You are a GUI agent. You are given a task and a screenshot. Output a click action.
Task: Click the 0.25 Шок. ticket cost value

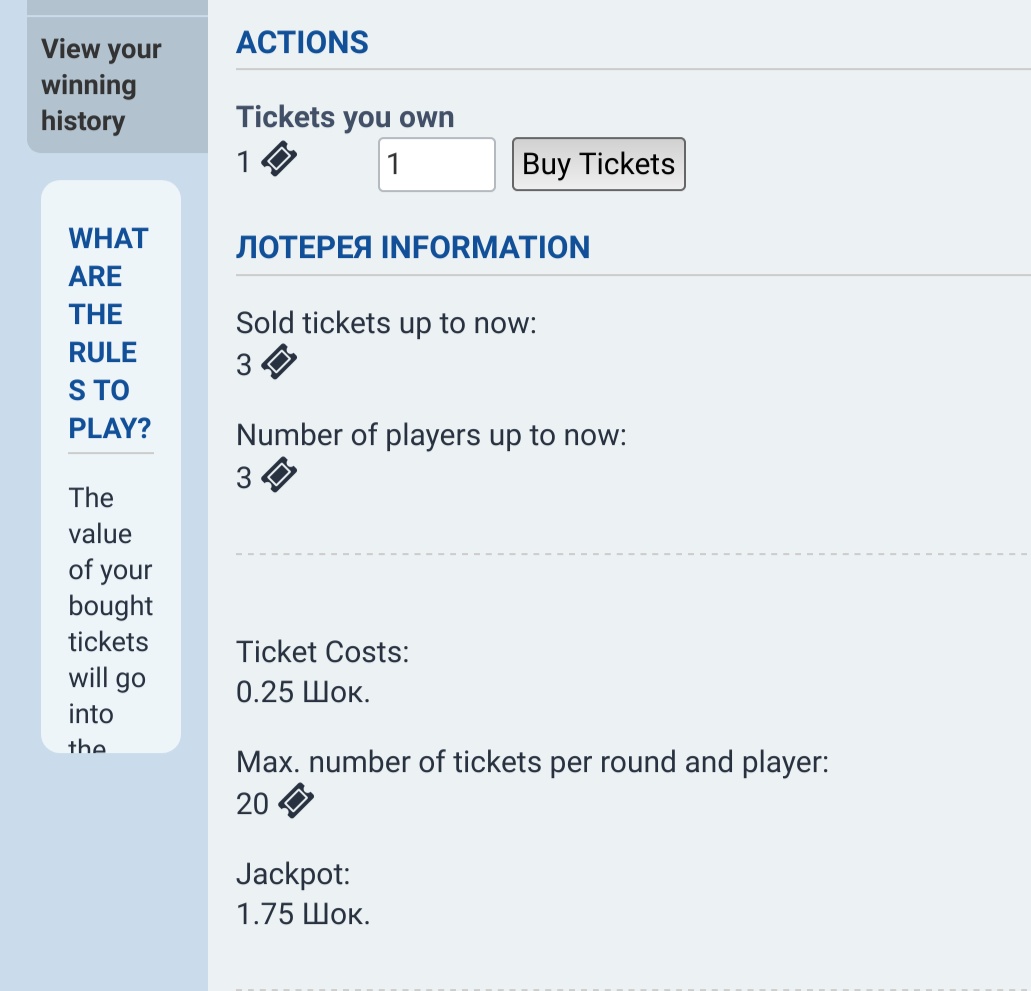pyautogui.click(x=303, y=691)
